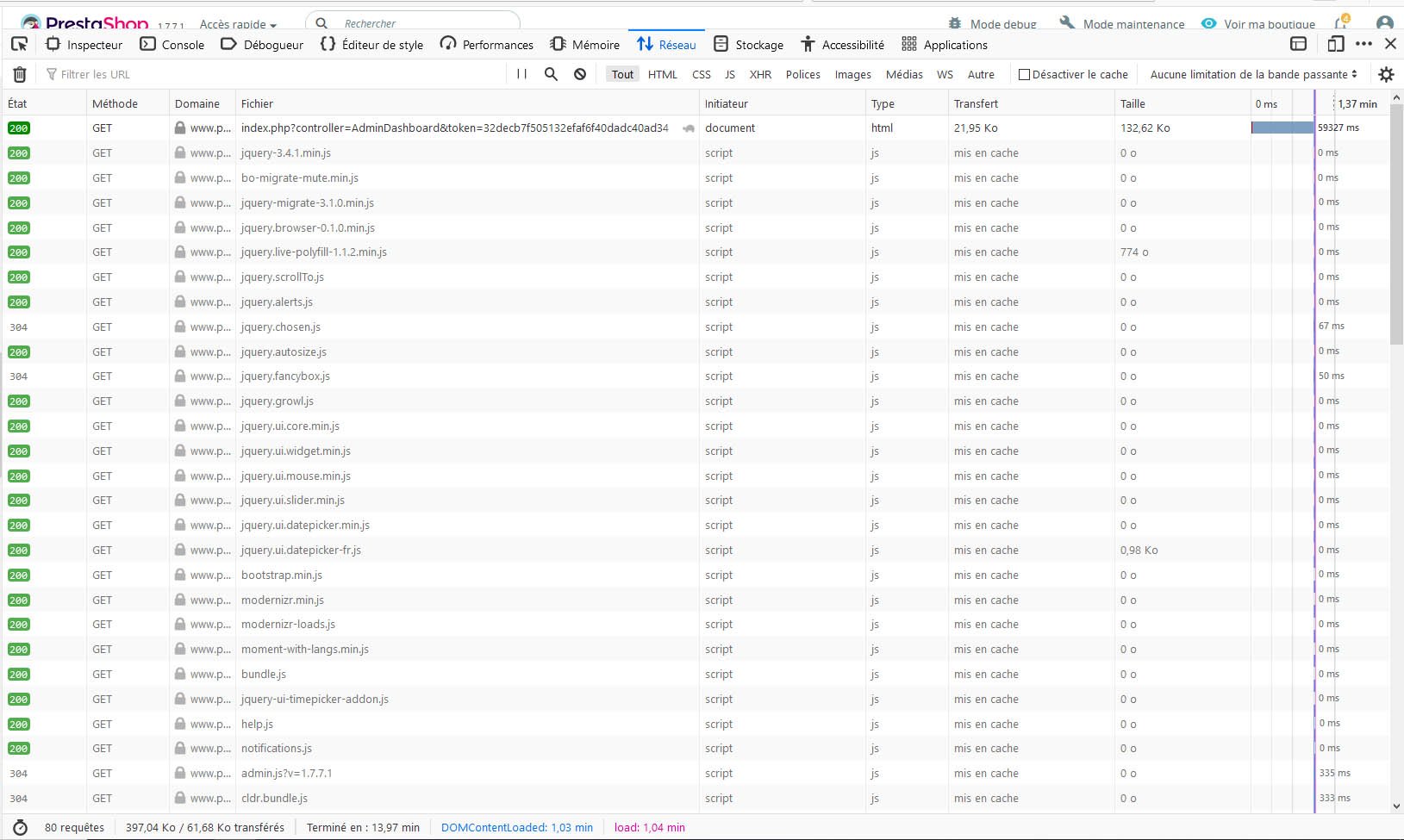Screen dimensions: 1404x840
Task: Select index.php AdminDashboard request row
Action: tap(695, 128)
